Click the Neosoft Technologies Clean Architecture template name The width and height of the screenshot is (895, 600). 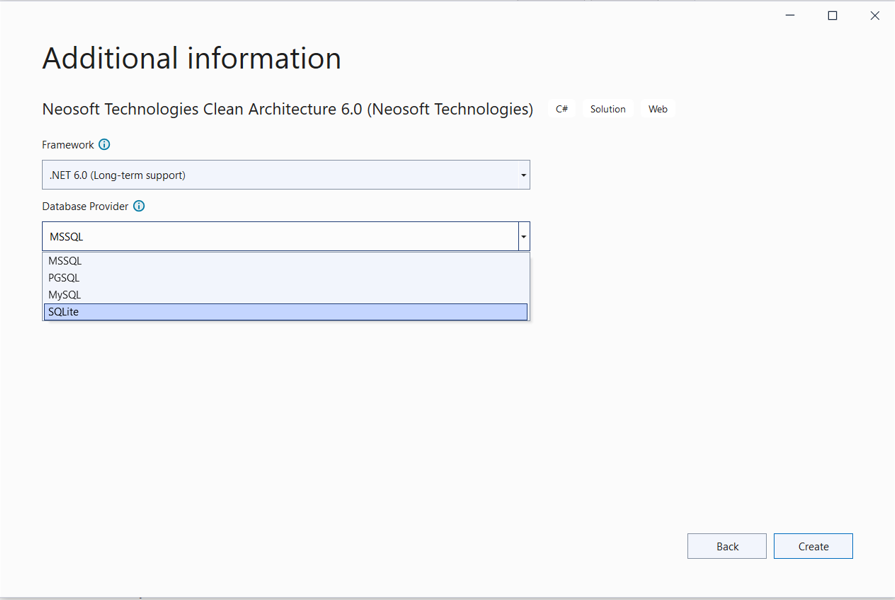click(x=288, y=109)
